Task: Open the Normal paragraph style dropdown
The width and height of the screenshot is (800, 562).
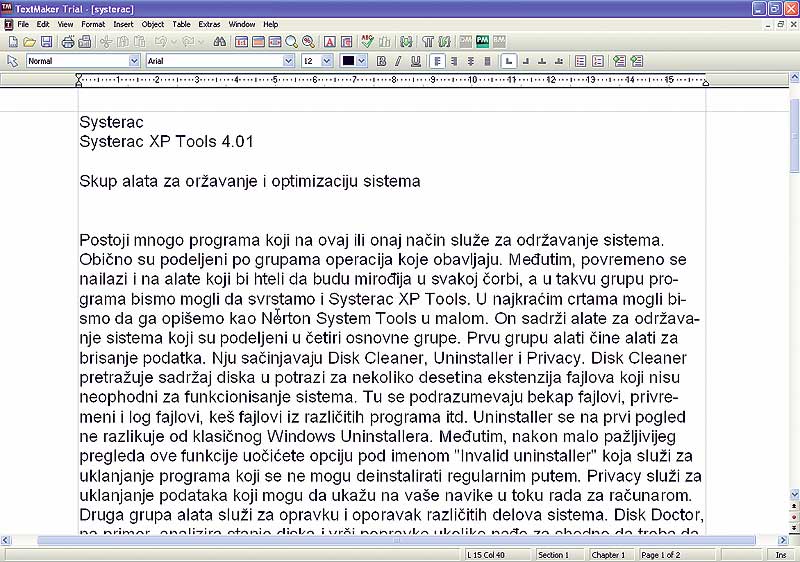Action: (x=134, y=61)
